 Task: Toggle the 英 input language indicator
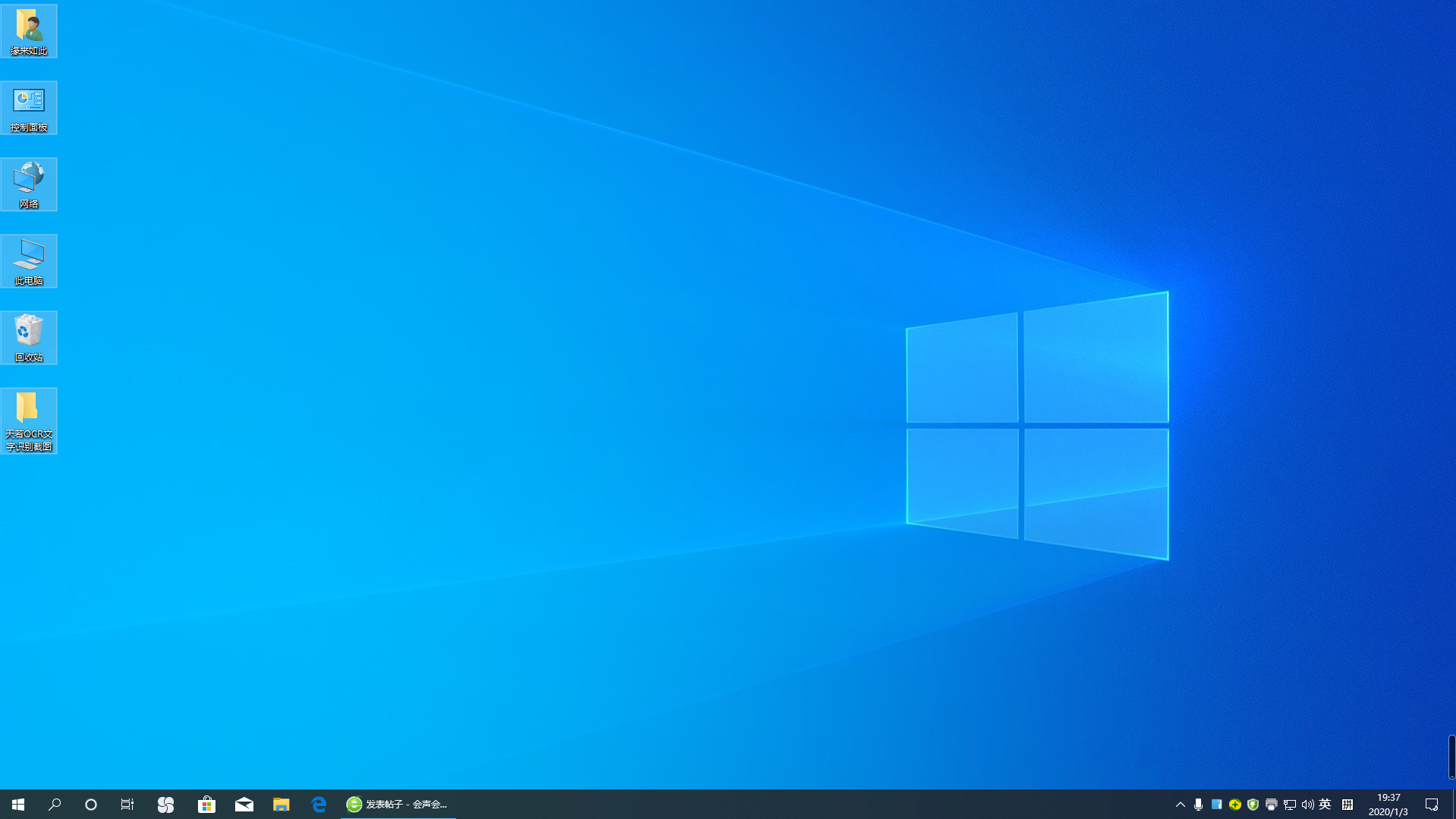coord(1325,805)
